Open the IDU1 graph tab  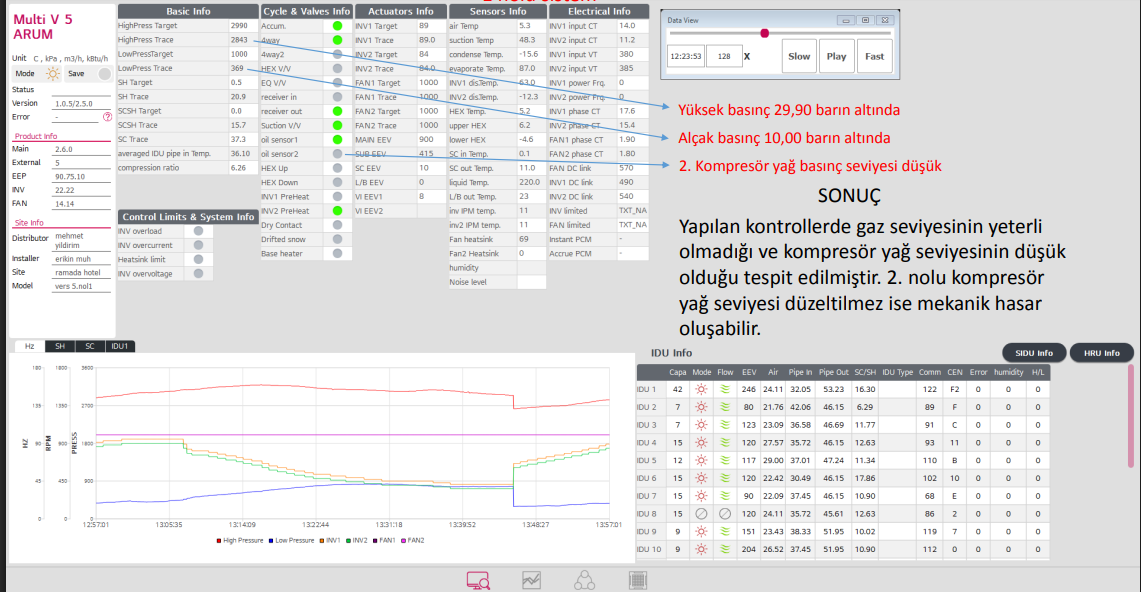[119, 346]
